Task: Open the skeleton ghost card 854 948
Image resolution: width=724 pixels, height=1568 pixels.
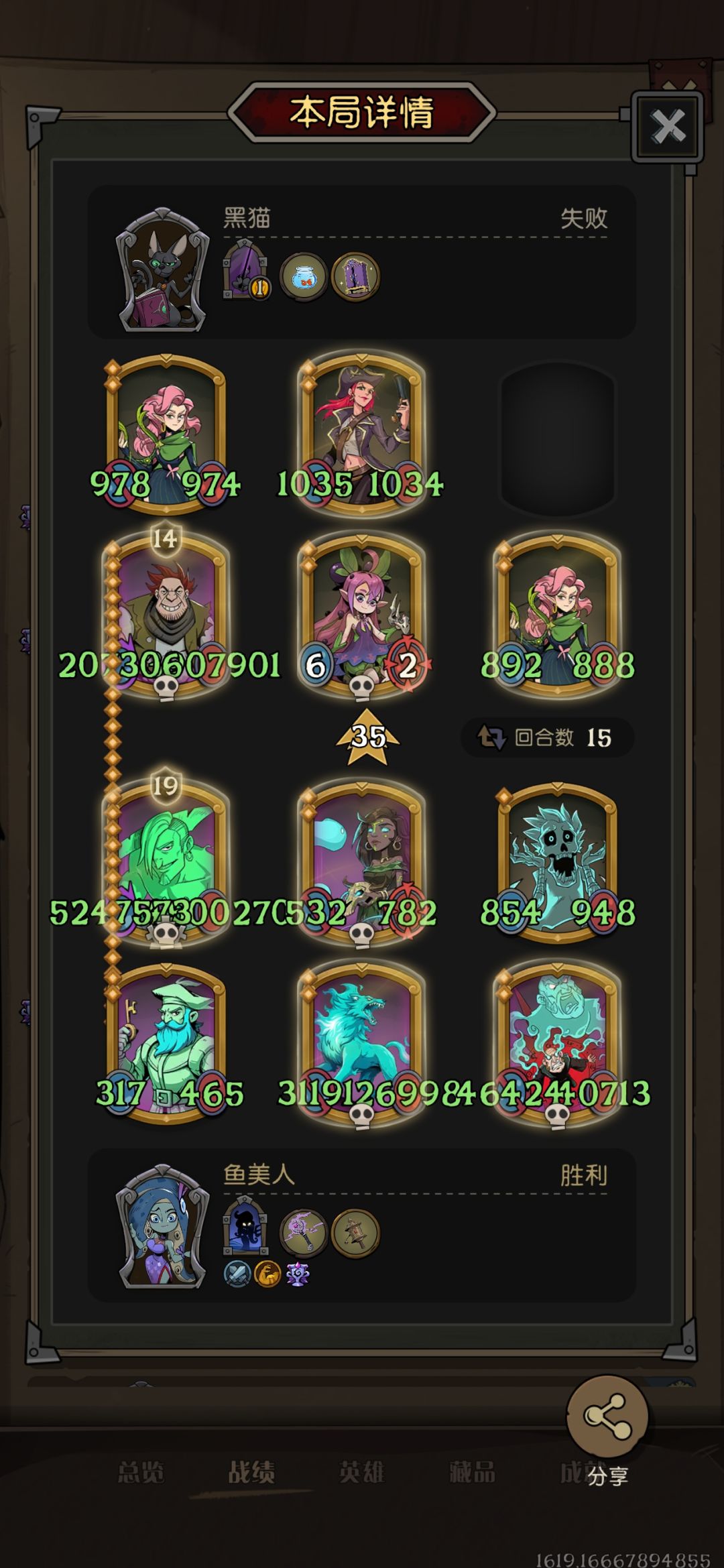Action: pyautogui.click(x=558, y=863)
